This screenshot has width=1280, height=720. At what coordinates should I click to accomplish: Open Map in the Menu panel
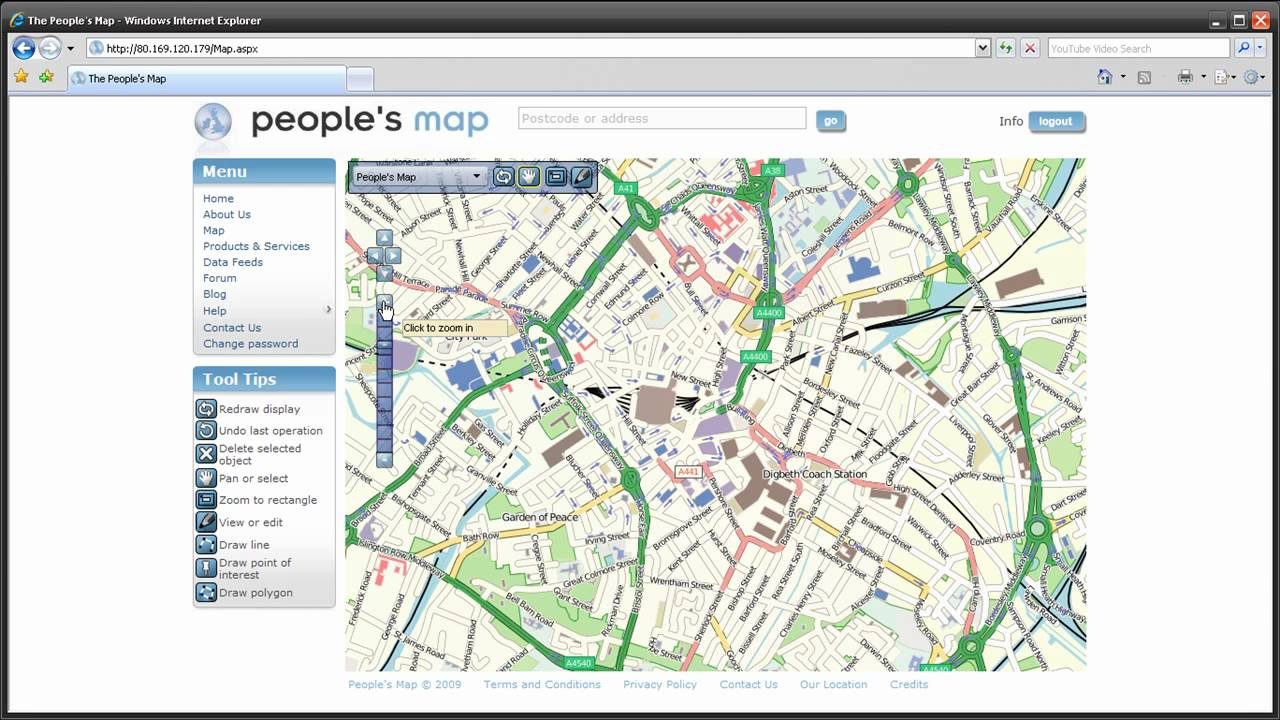[214, 230]
